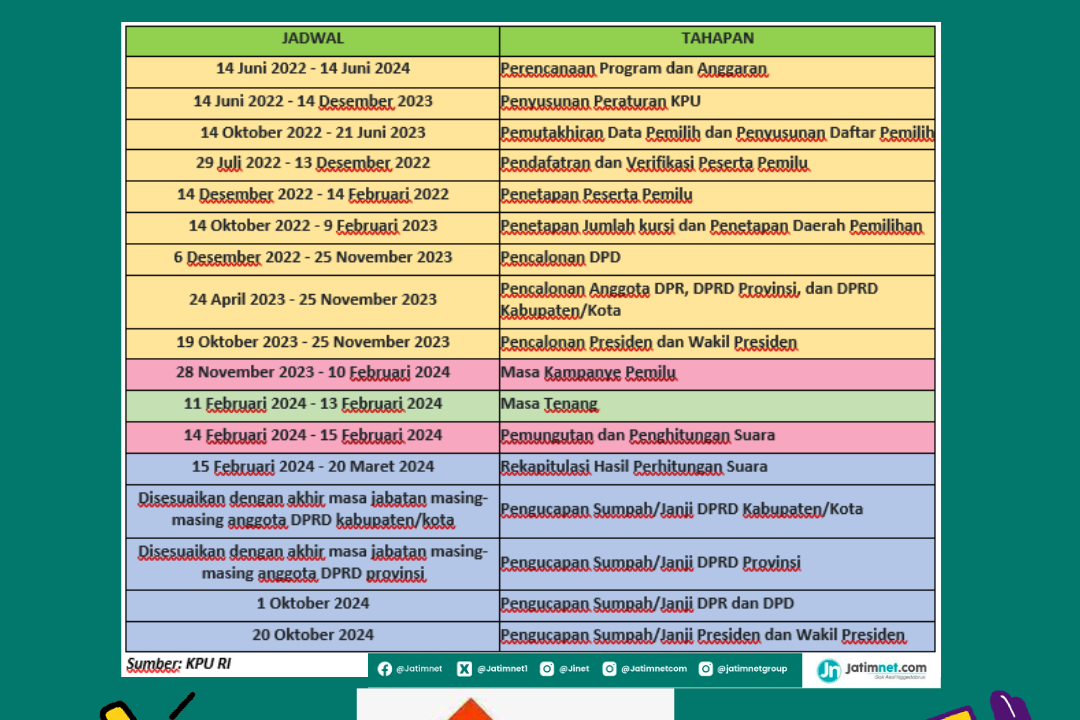The width and height of the screenshot is (1080, 720).
Task: Click the Instagram icon beside @jatimnetgroup
Action: click(706, 669)
